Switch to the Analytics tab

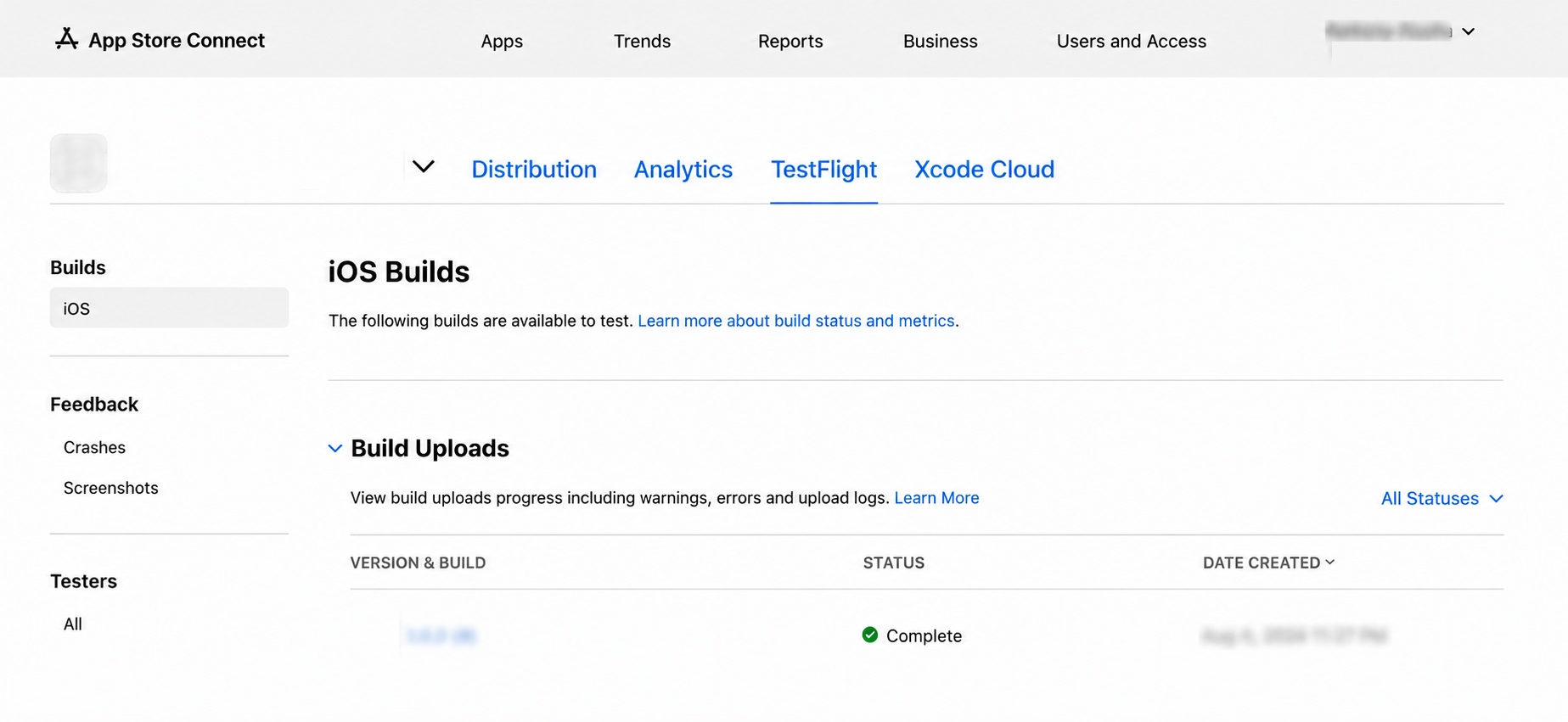point(683,169)
